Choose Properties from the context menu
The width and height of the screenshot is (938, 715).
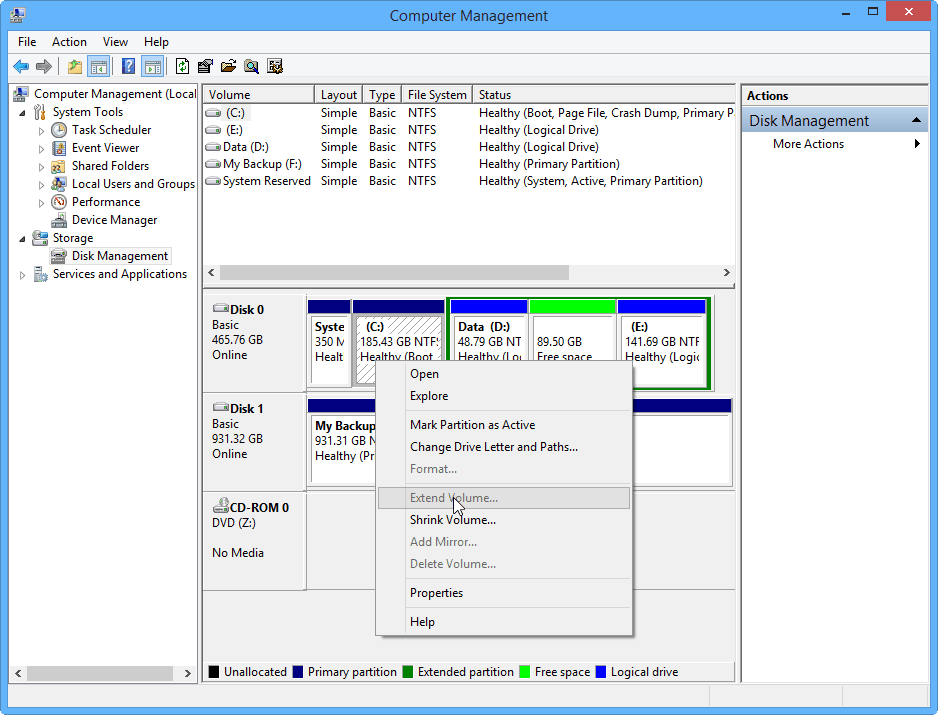tap(504, 593)
